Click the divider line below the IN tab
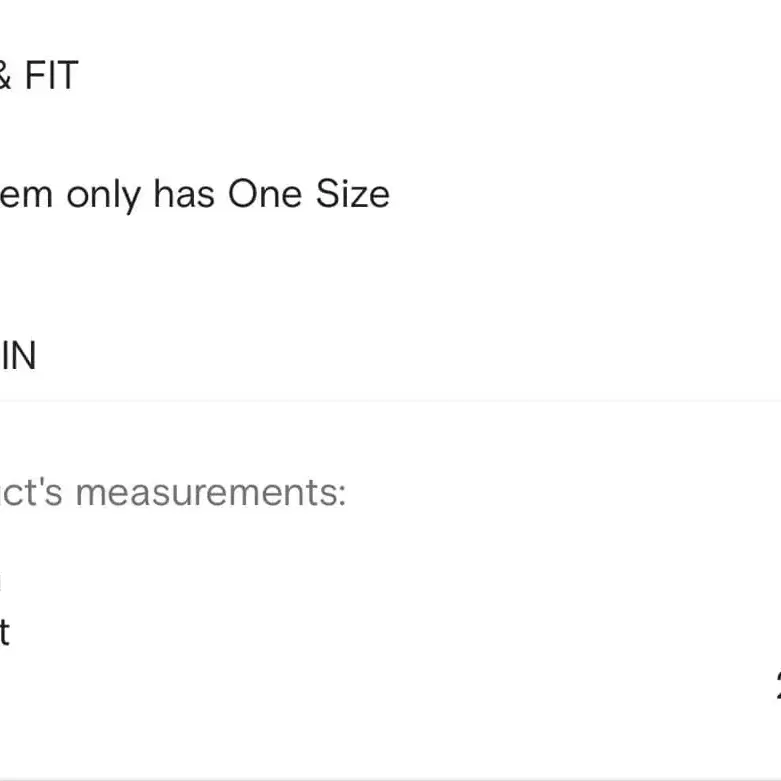This screenshot has height=781, width=781. pos(390,401)
